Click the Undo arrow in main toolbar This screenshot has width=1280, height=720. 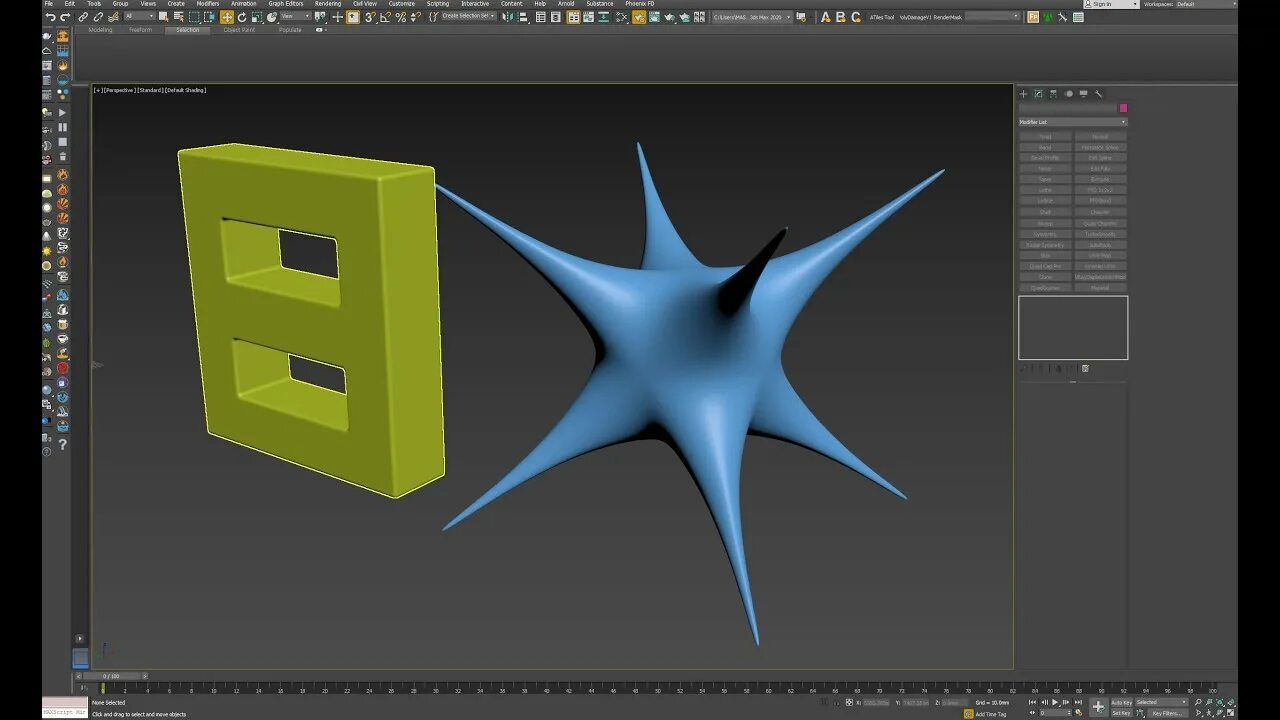(x=50, y=17)
